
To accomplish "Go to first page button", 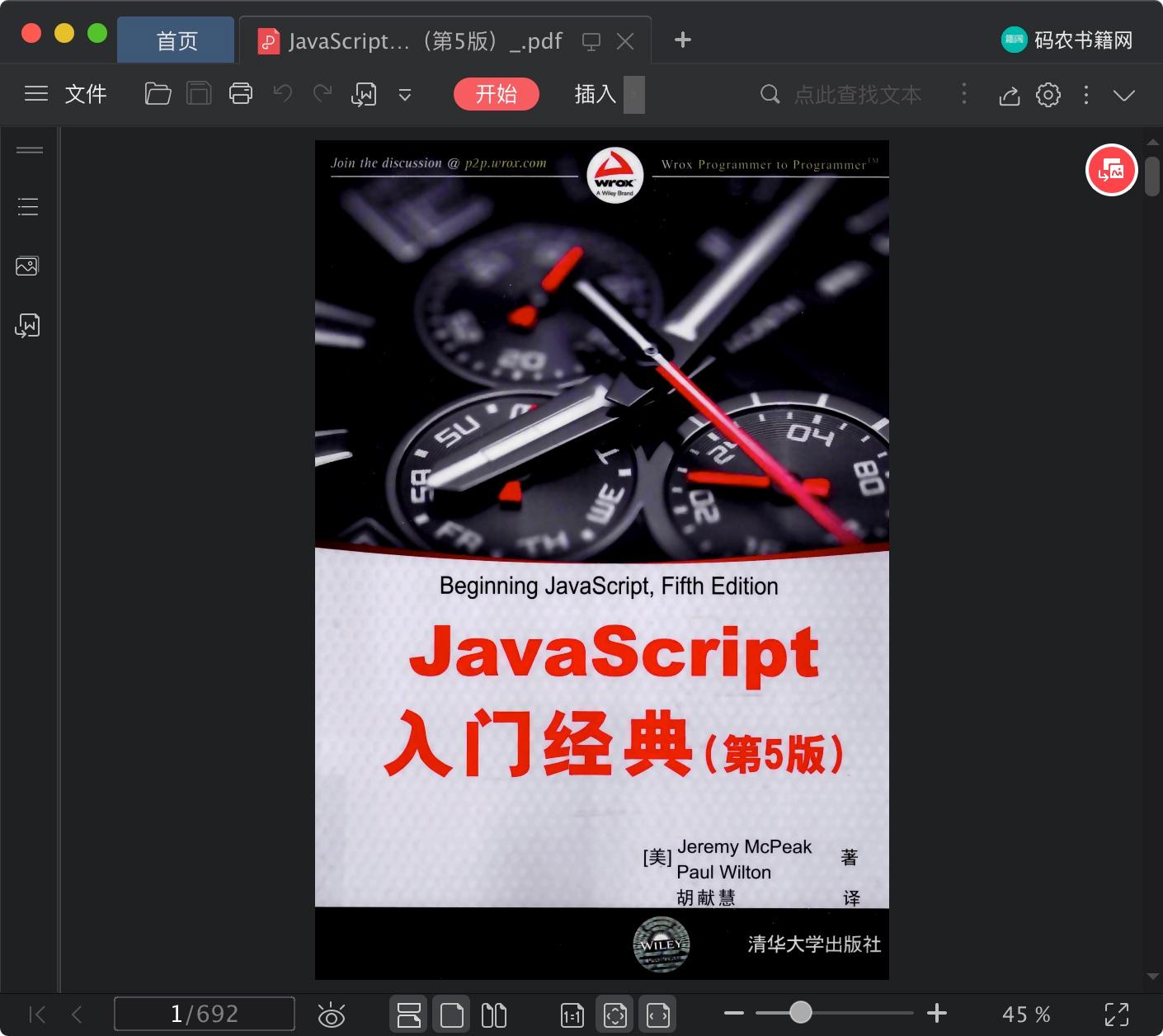I will 37,1014.
